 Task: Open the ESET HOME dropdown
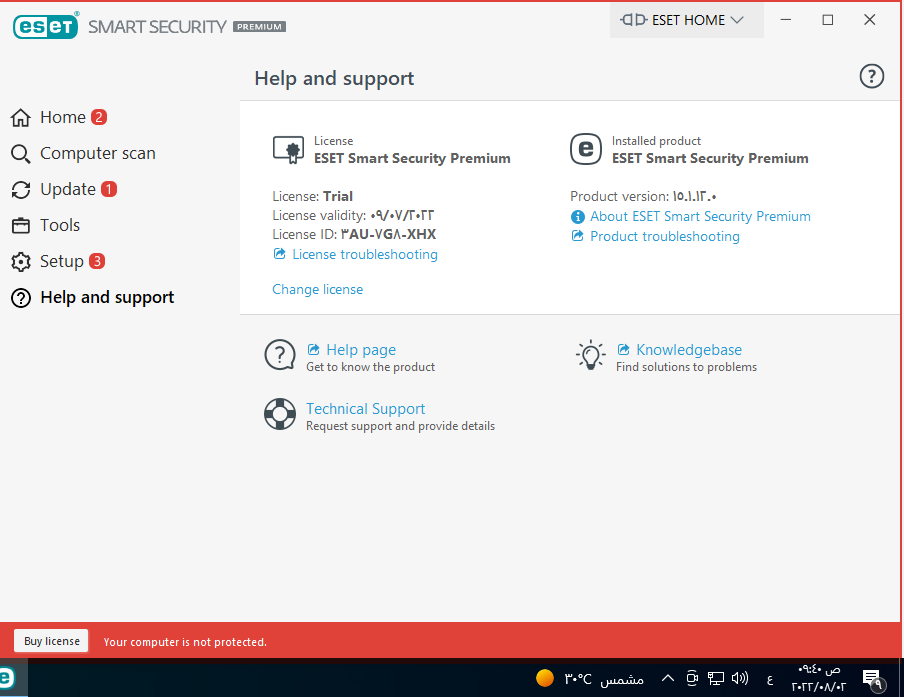686,20
